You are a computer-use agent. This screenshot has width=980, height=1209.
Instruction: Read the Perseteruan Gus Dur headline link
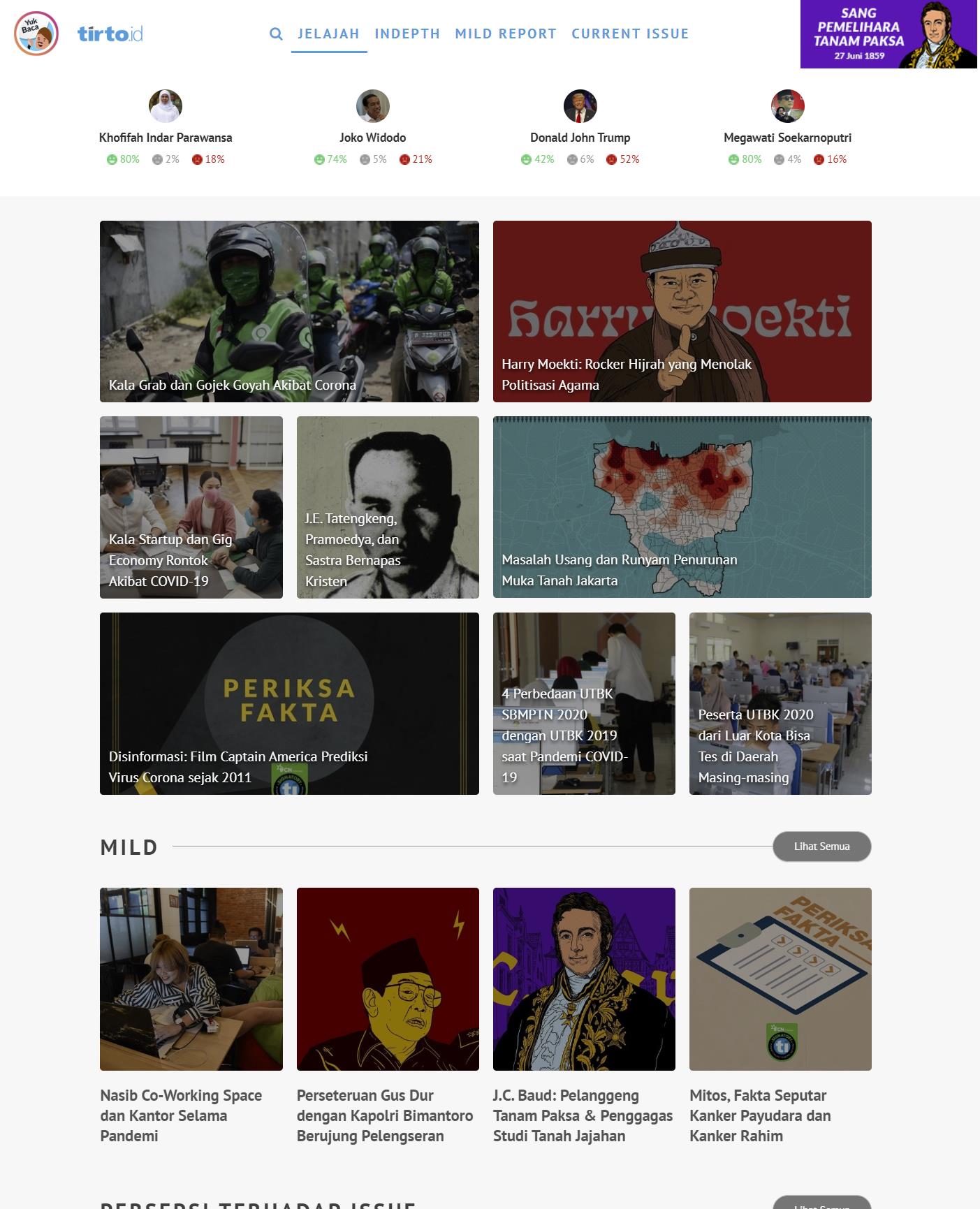pyautogui.click(x=385, y=1115)
